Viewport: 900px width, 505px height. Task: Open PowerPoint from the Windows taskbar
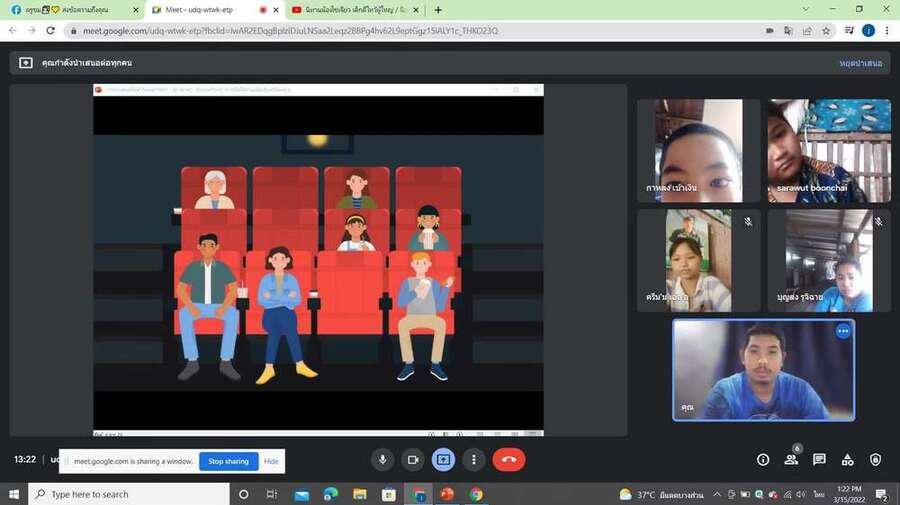447,494
